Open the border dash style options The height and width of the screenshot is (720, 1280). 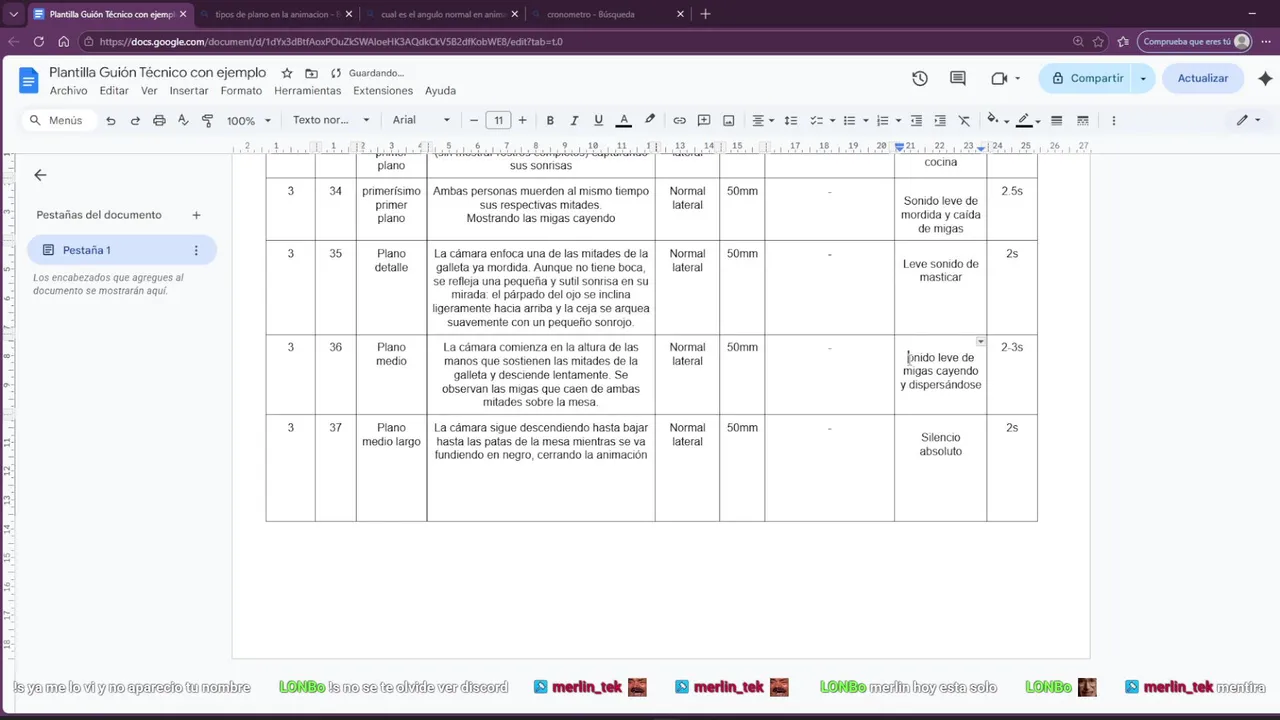click(x=1083, y=120)
